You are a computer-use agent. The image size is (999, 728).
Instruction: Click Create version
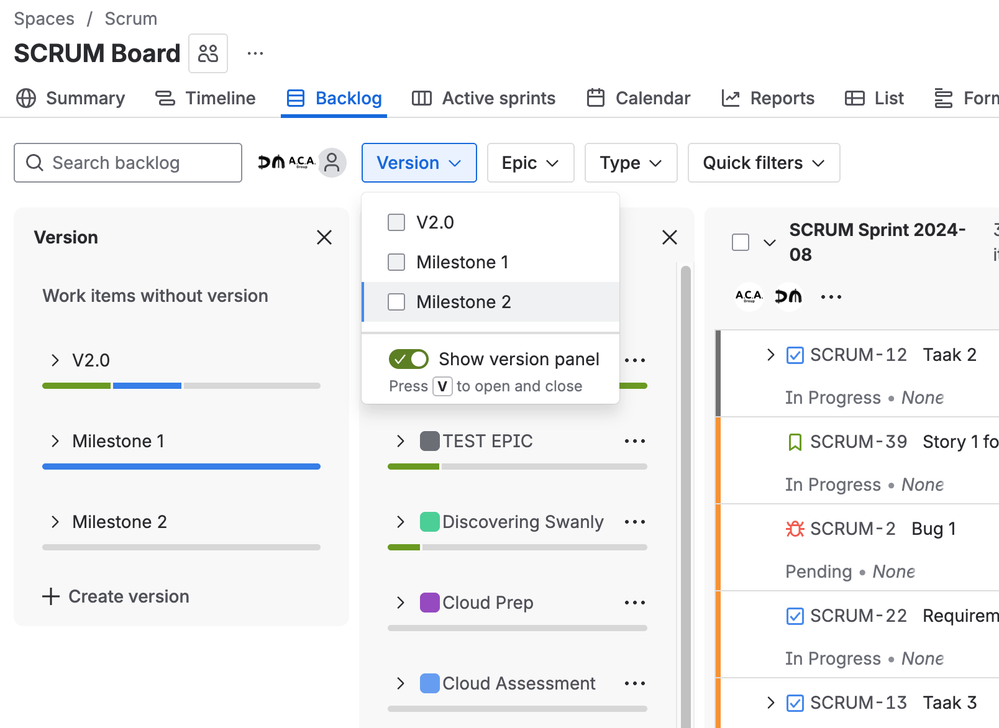[x=116, y=597]
